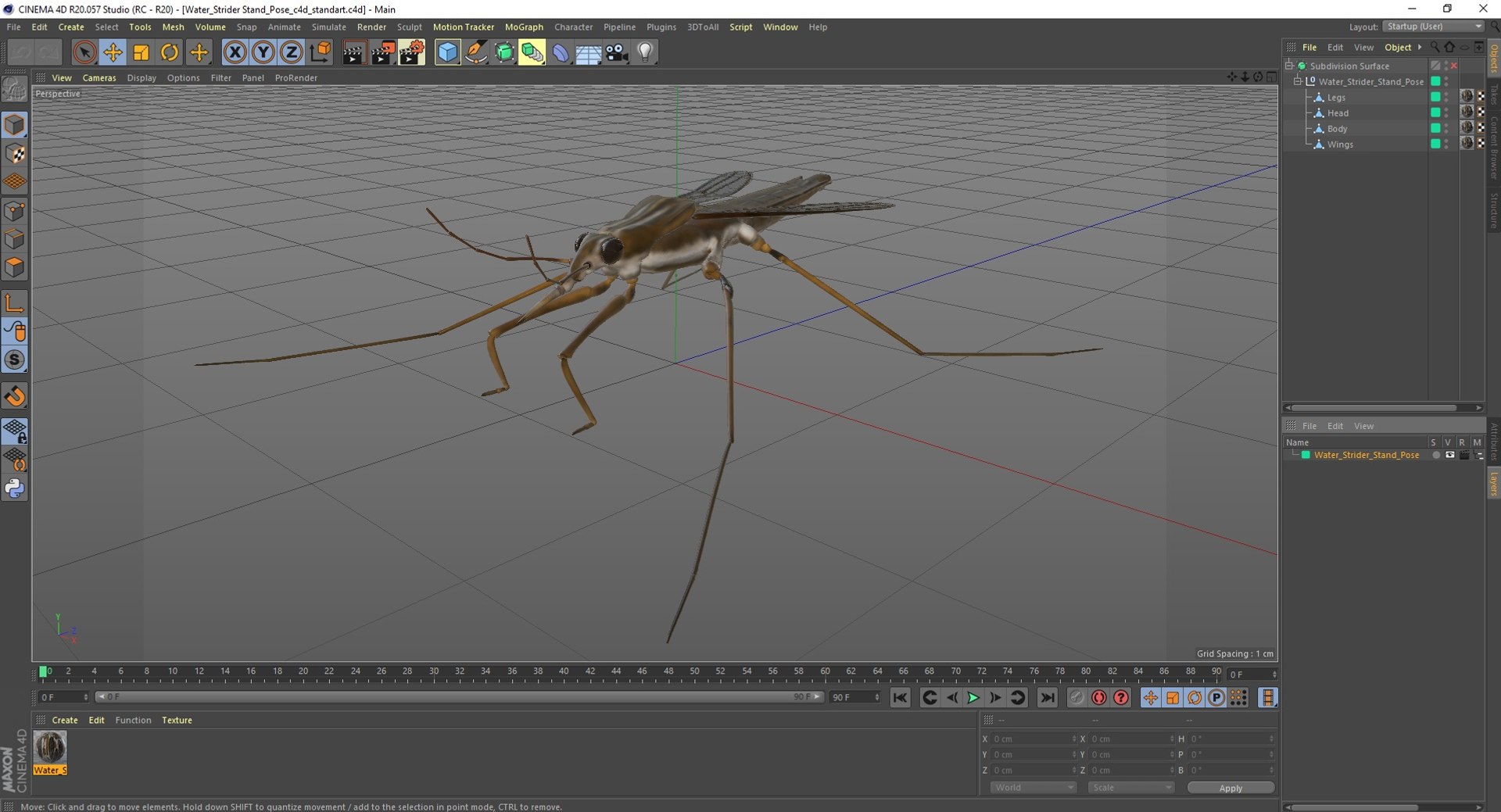Expand more Object Manager menus arrow
1501x812 pixels.
point(1420,47)
